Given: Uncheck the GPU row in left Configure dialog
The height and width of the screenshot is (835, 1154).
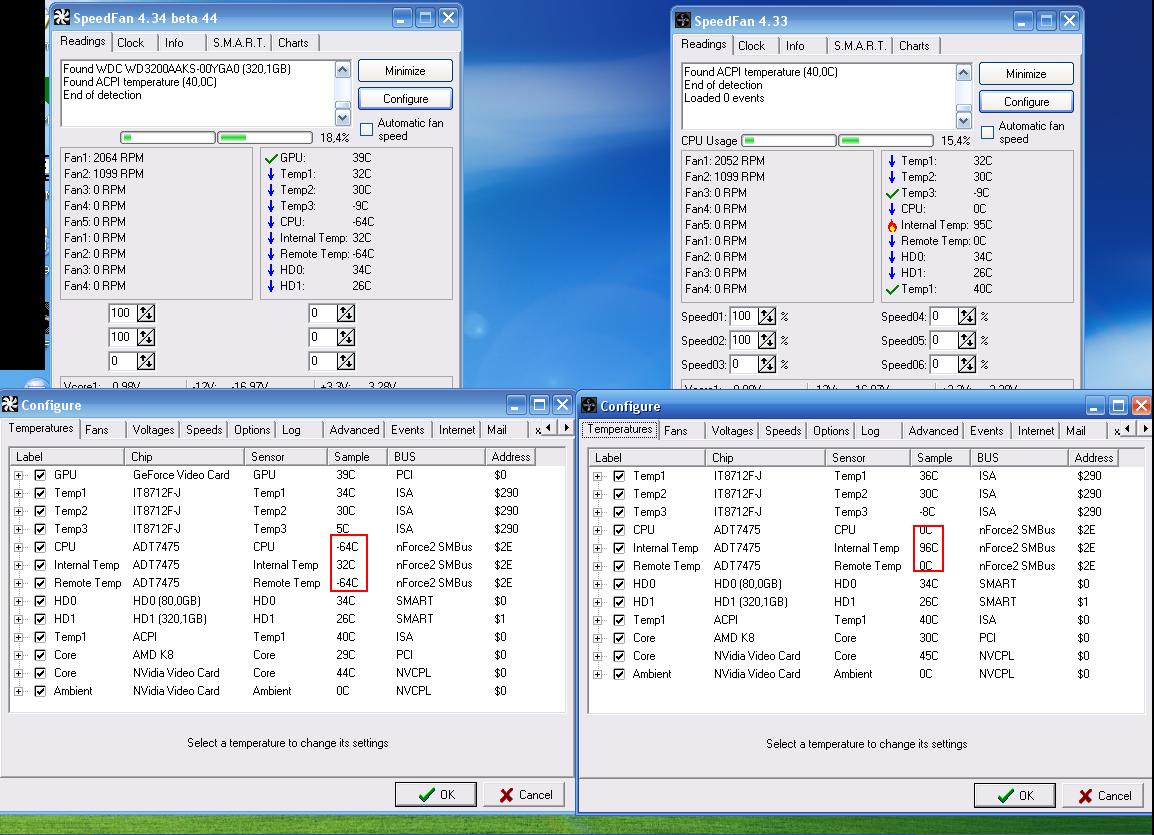Looking at the screenshot, I should [x=40, y=475].
